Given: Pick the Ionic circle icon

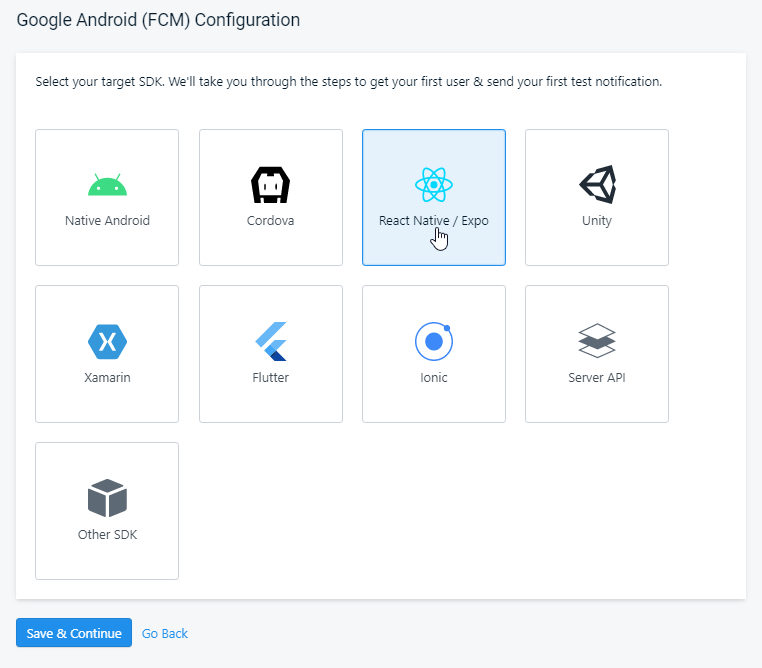Looking at the screenshot, I should [434, 342].
